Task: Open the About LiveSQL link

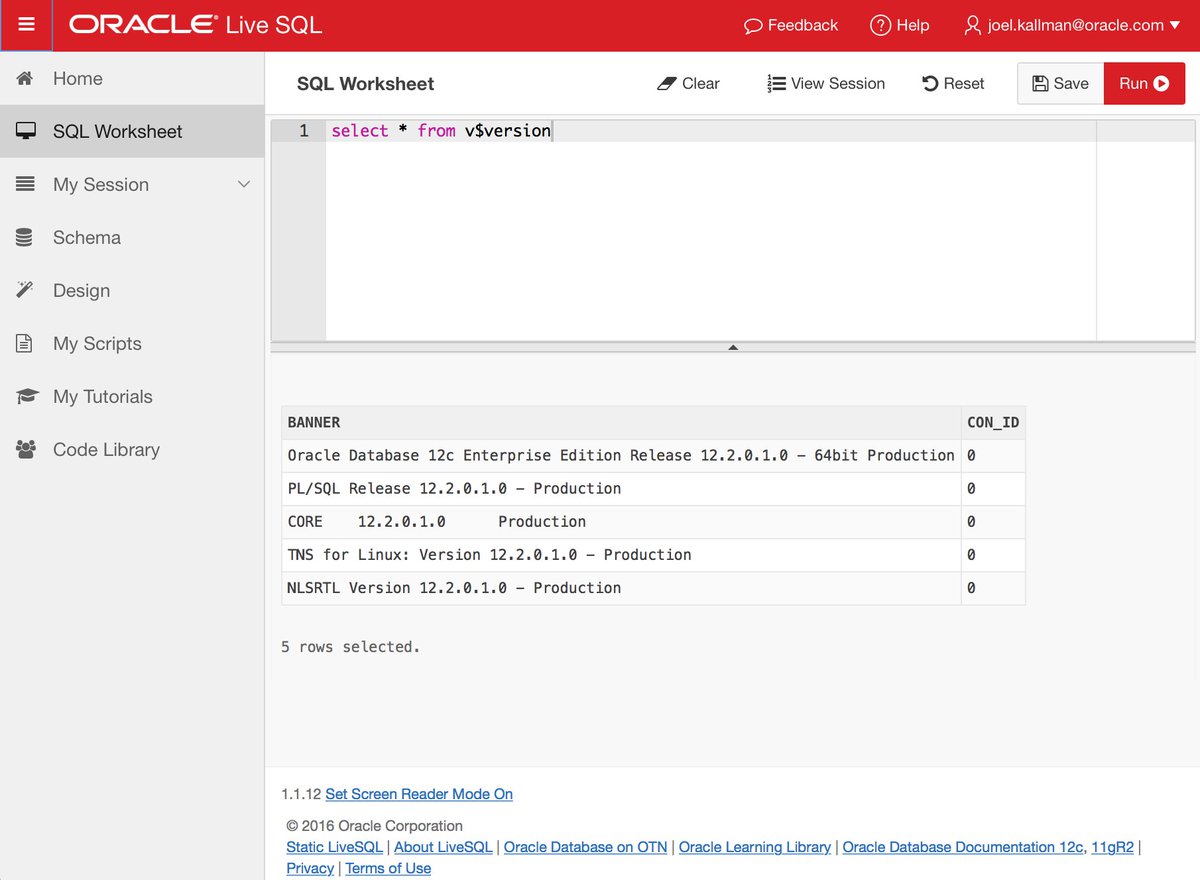Action: tap(443, 847)
